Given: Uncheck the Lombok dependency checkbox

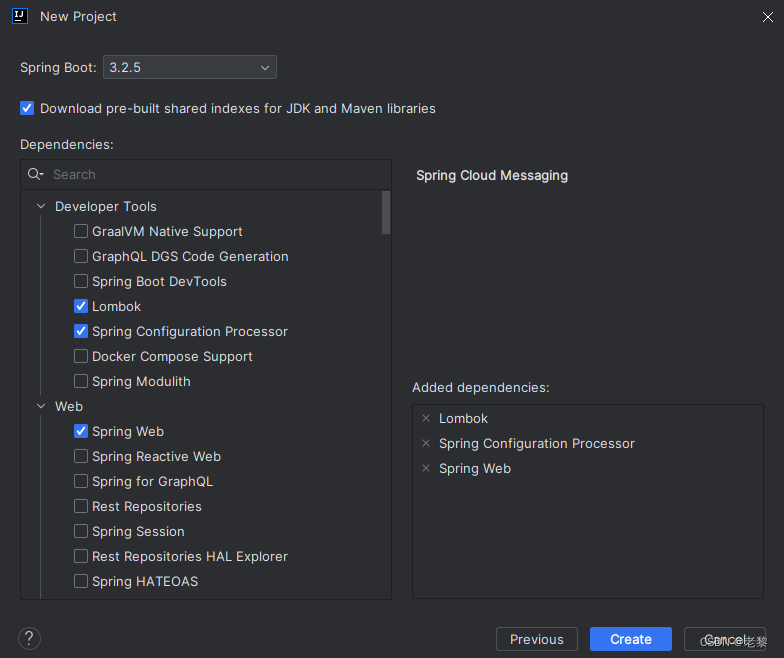Looking at the screenshot, I should pos(80,306).
